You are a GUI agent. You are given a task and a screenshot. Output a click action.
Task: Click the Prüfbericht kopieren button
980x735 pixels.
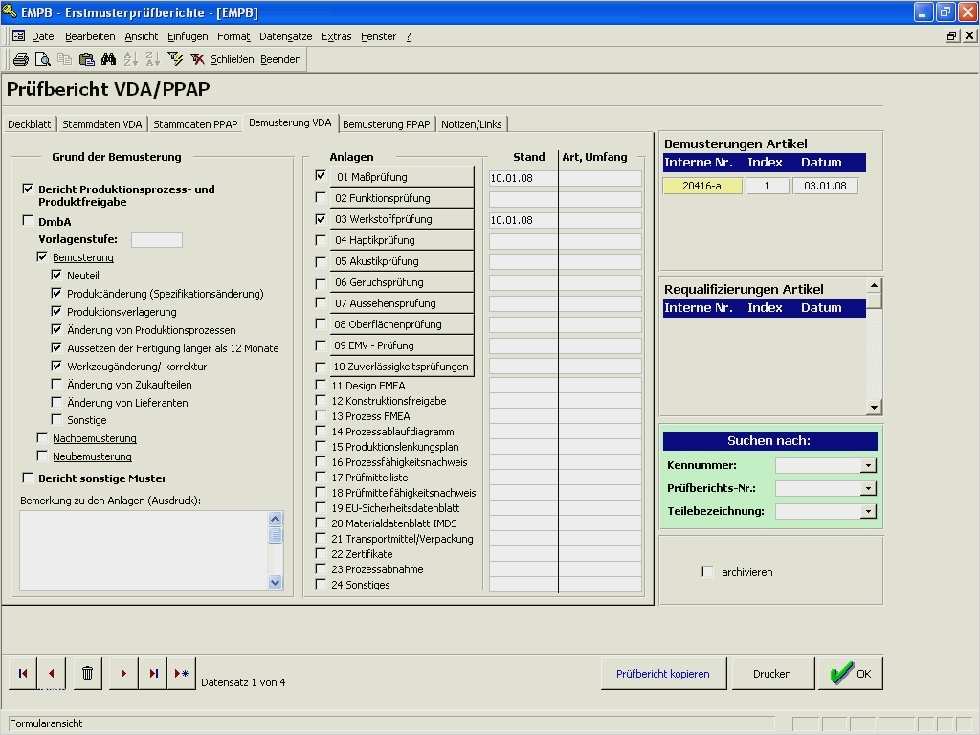(663, 673)
